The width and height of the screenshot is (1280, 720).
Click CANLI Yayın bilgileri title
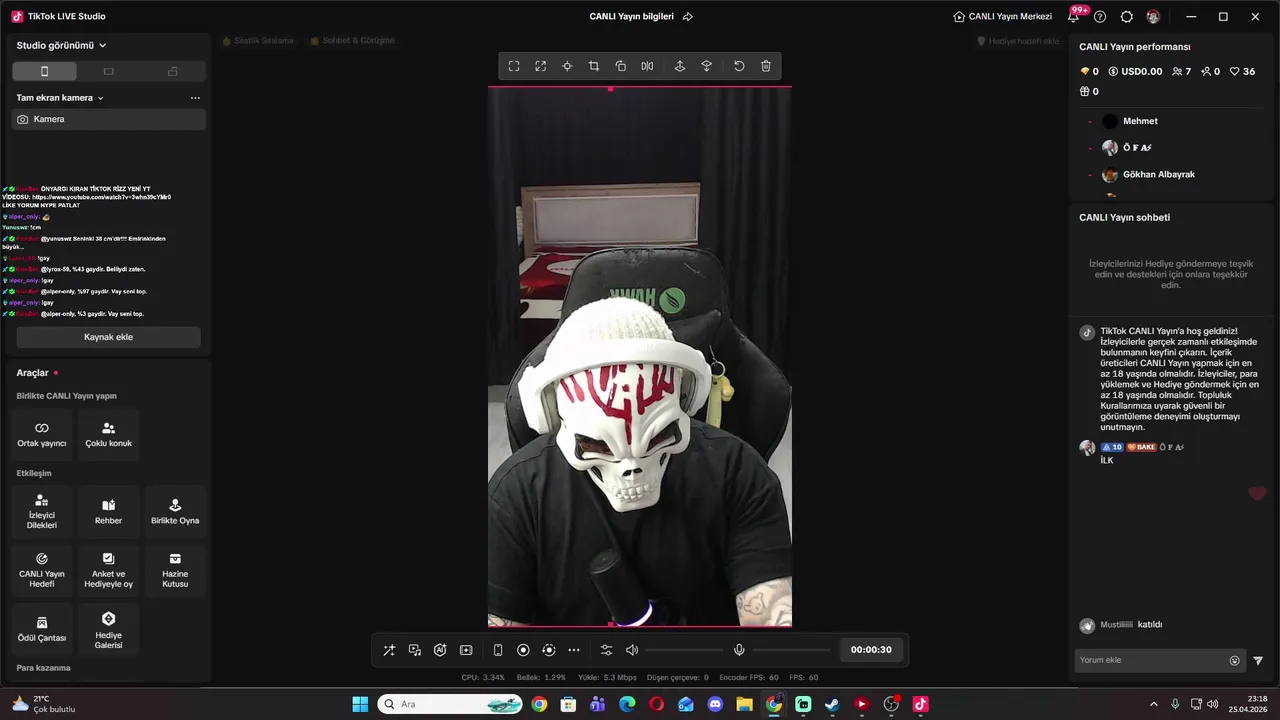pyautogui.click(x=631, y=17)
